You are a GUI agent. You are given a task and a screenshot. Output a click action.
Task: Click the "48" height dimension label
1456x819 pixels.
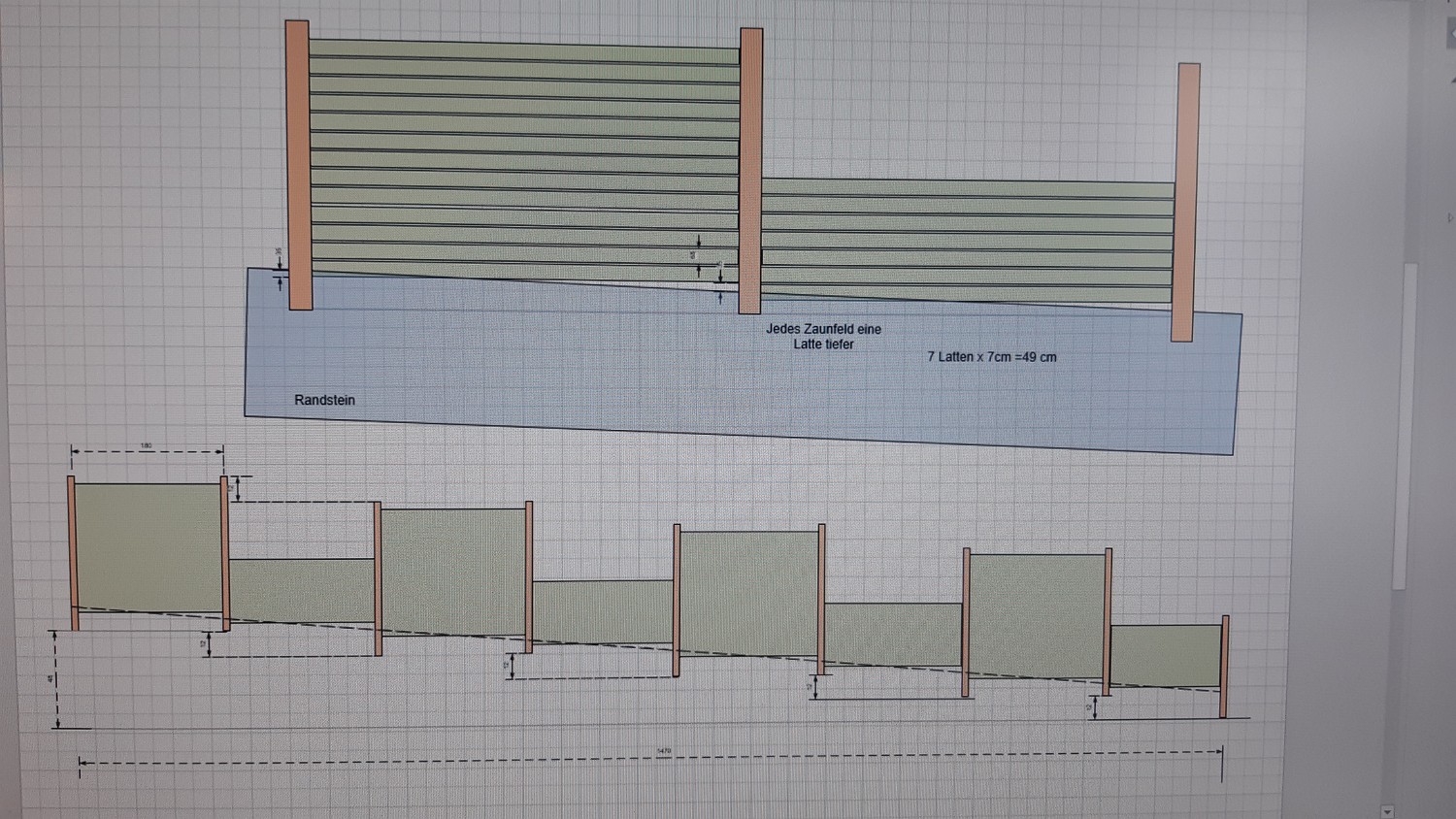(50, 678)
